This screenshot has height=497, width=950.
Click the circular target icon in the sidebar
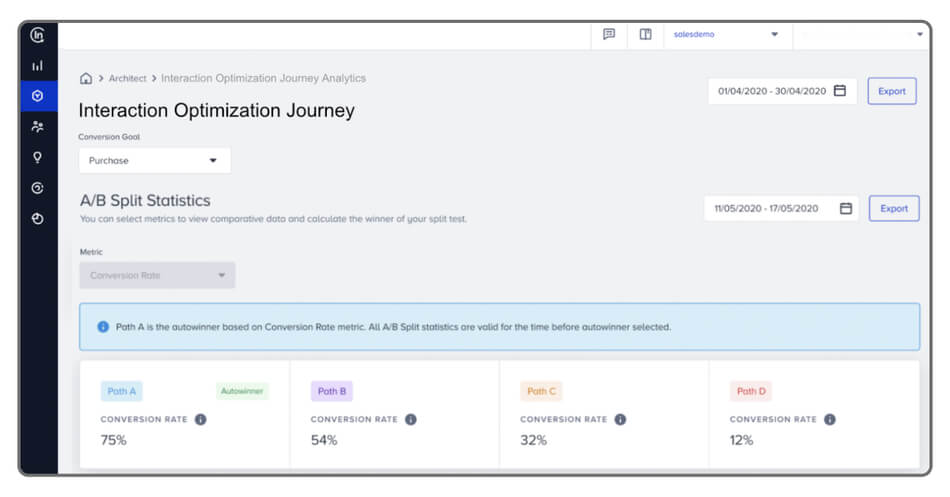(38, 188)
